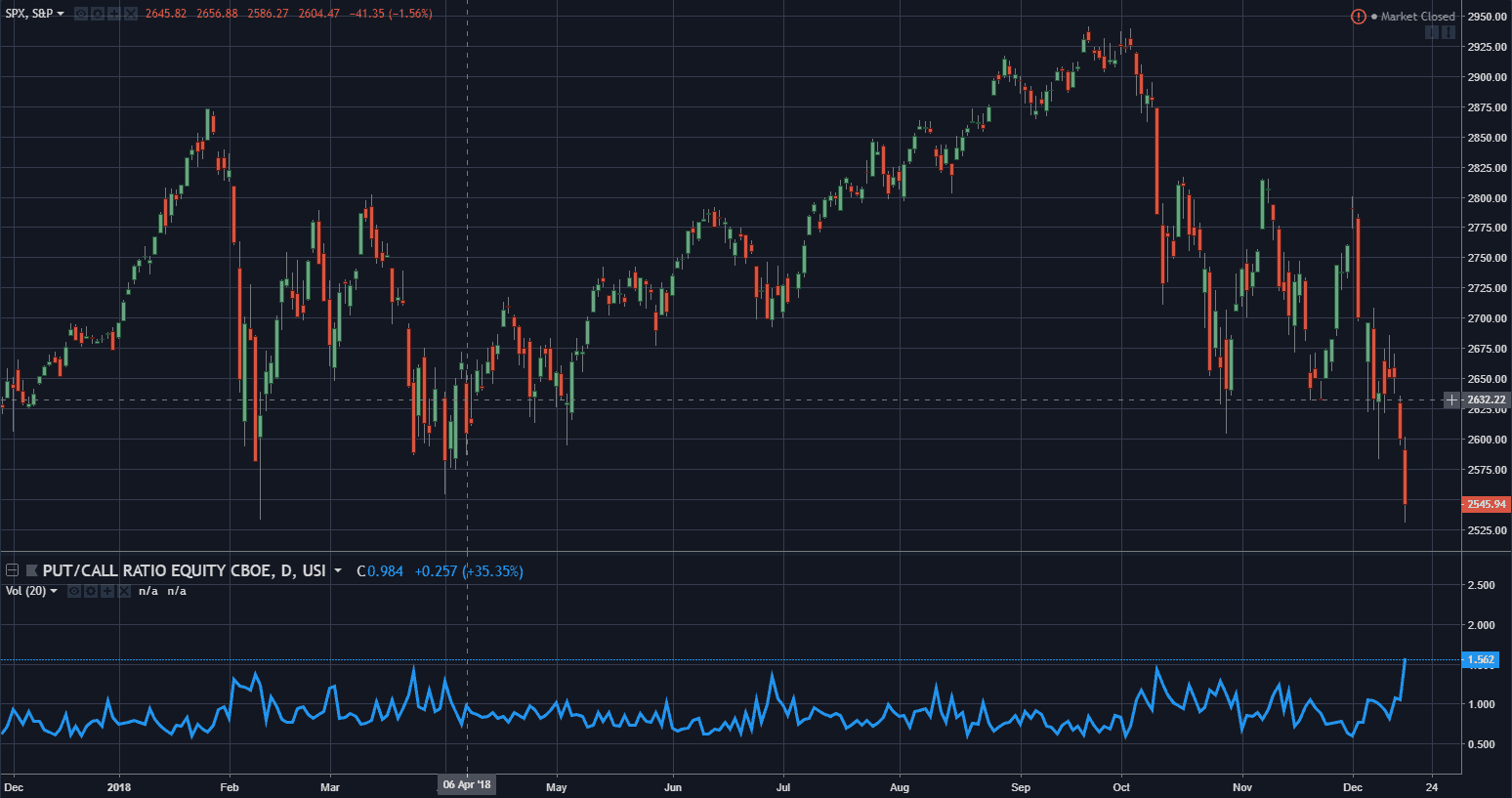Viewport: 1512px width, 798px height.
Task: Click the plus icon next to Vol (20)
Action: 107,591
